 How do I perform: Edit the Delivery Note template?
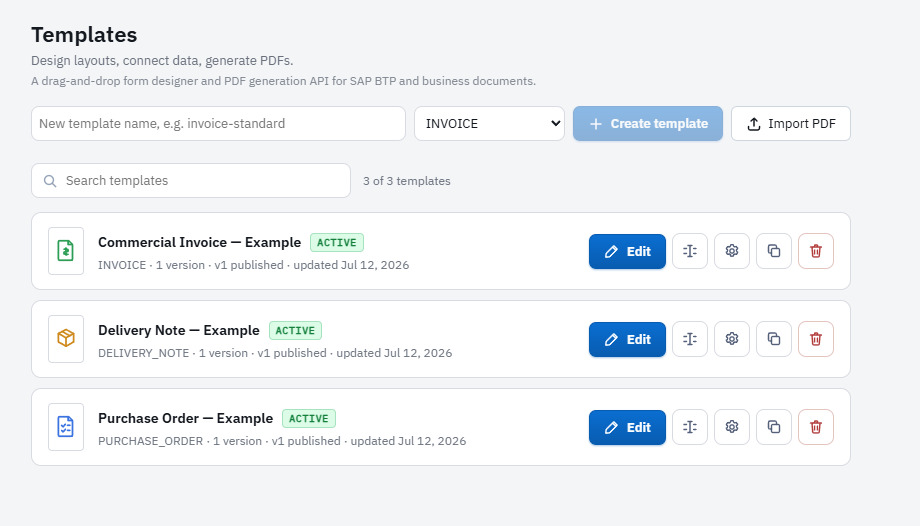pyautogui.click(x=627, y=339)
